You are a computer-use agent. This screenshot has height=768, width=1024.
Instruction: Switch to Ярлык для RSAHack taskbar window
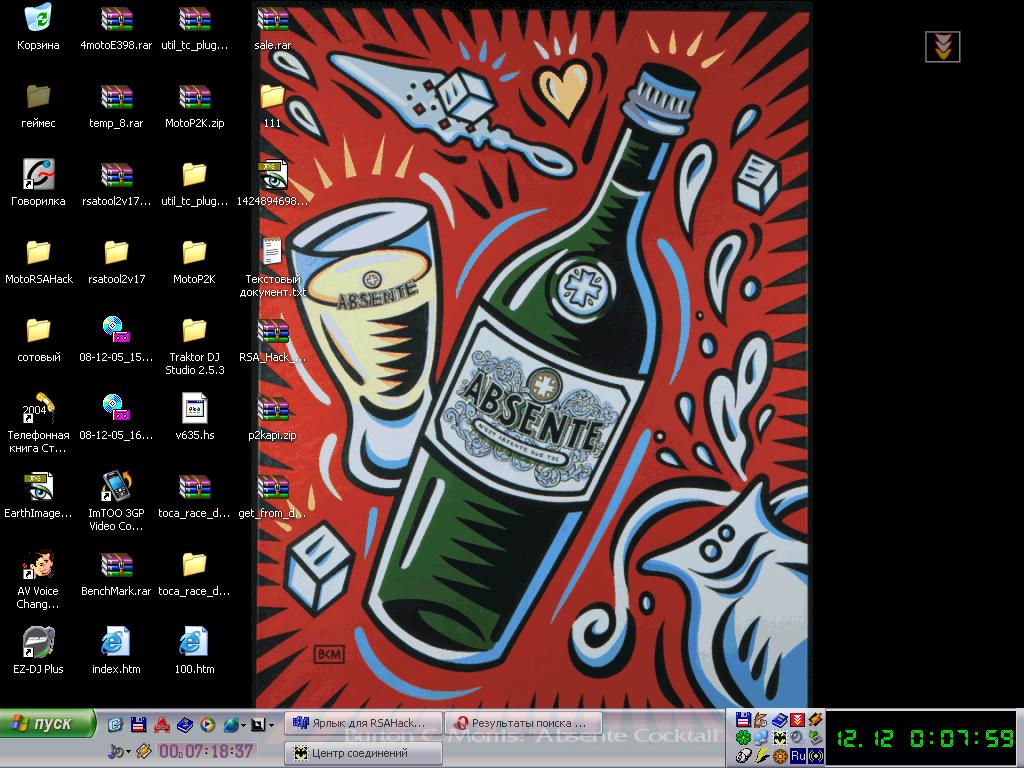[363, 723]
